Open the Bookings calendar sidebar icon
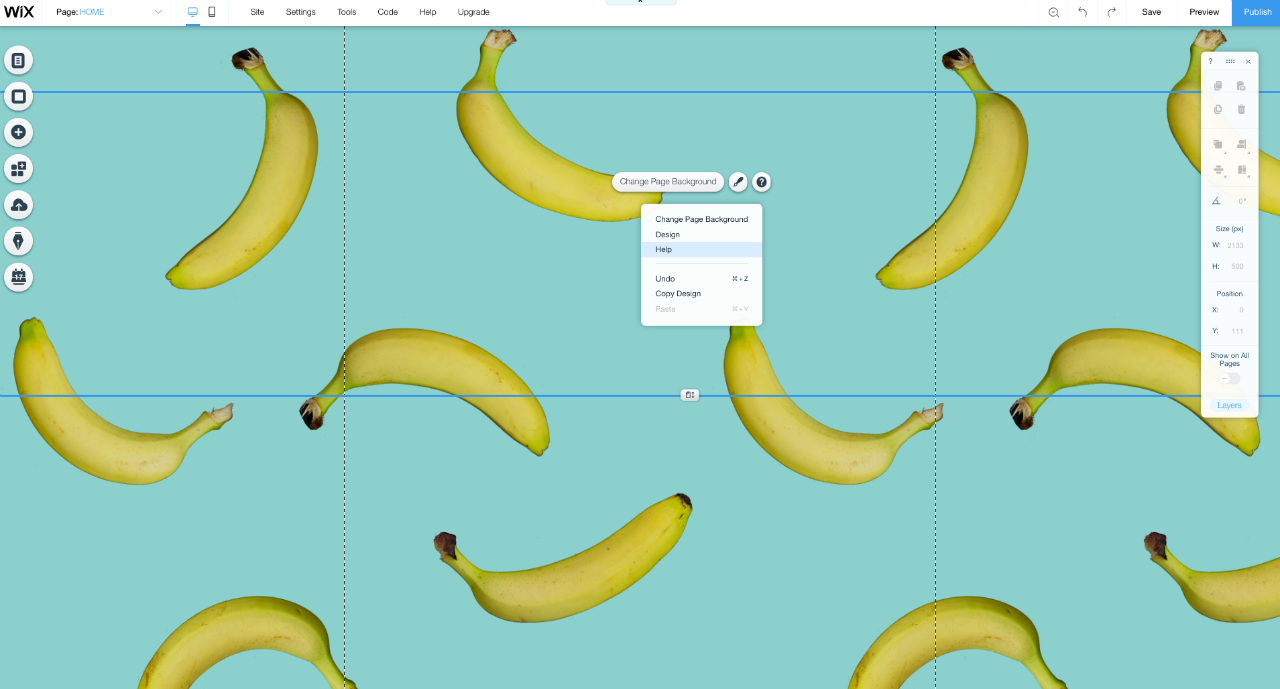 [18, 276]
